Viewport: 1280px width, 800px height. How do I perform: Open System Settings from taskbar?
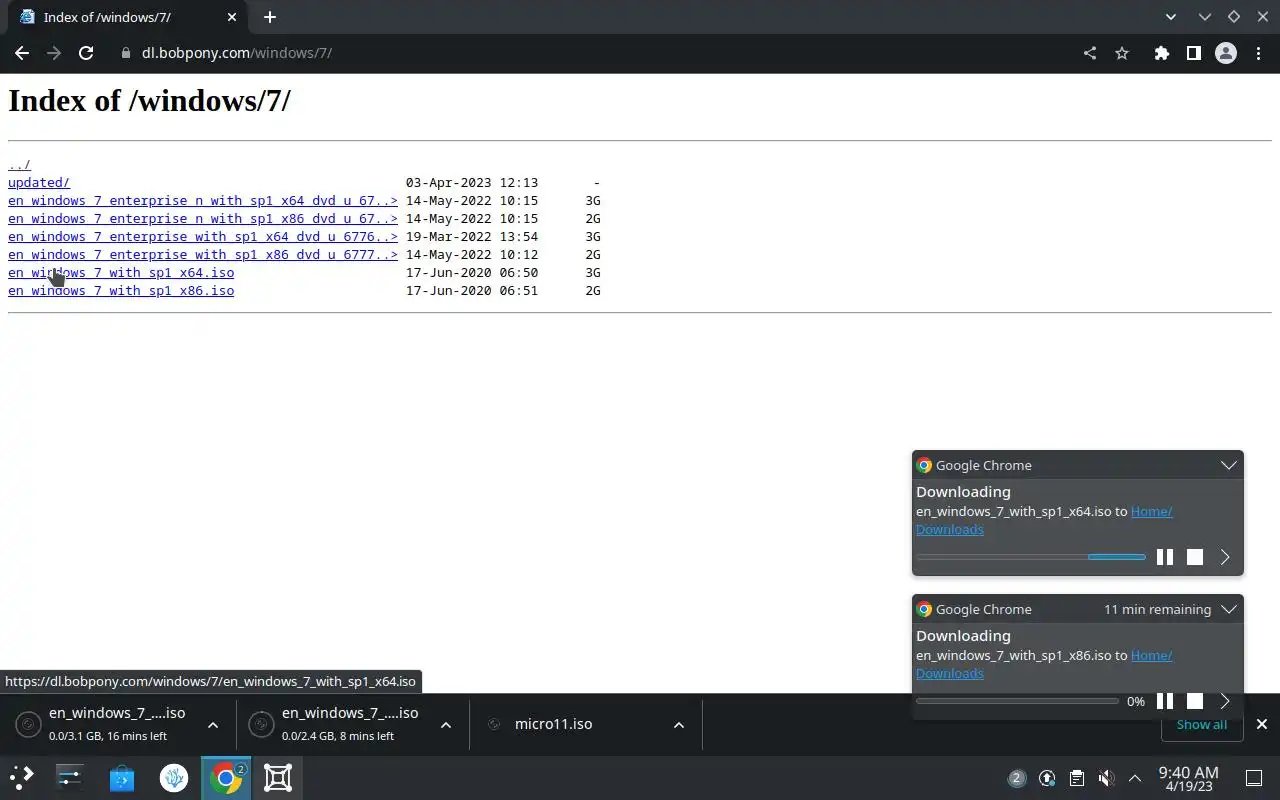tap(70, 777)
